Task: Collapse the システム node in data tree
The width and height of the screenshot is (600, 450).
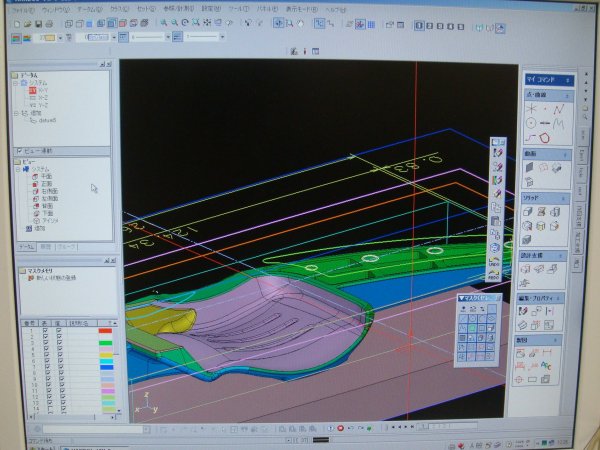Action: 16,83
